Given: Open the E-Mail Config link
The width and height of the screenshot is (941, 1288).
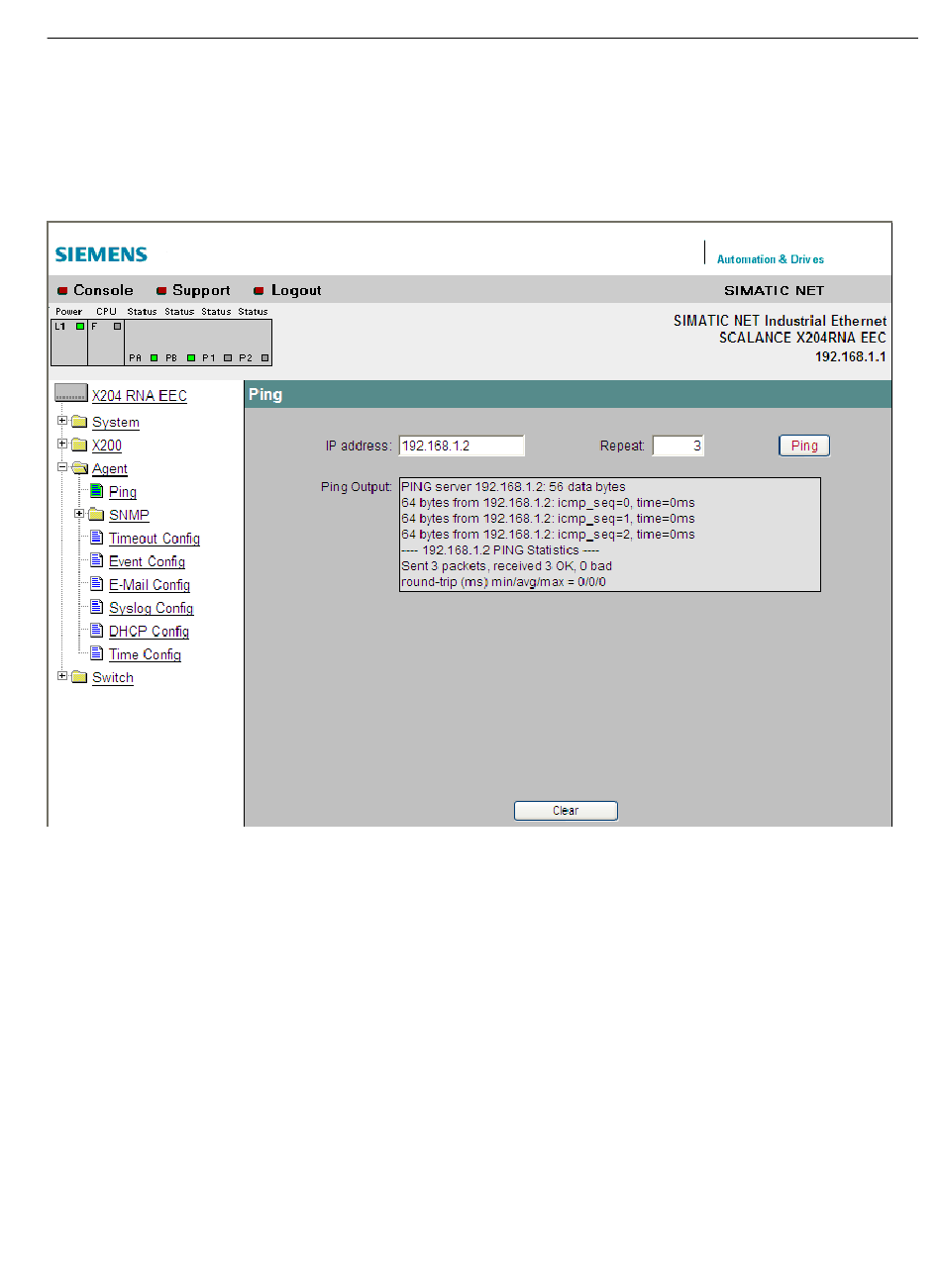Looking at the screenshot, I should [150, 585].
